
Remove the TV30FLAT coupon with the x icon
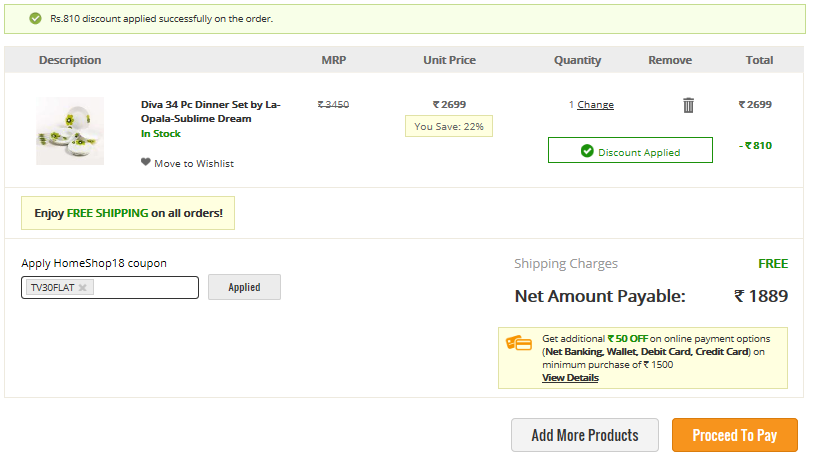[x=83, y=287]
